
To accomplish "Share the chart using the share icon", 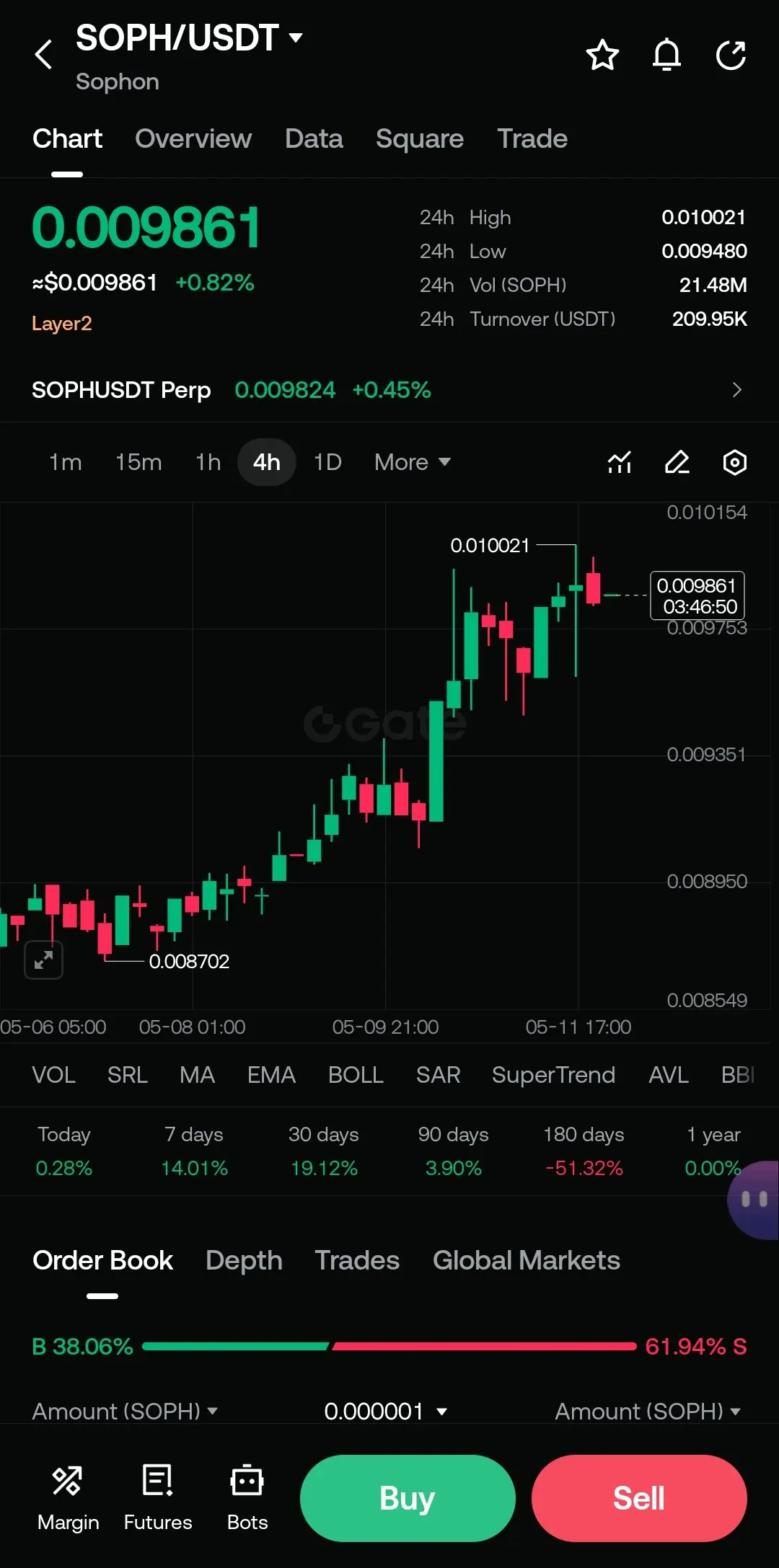I will [x=731, y=55].
